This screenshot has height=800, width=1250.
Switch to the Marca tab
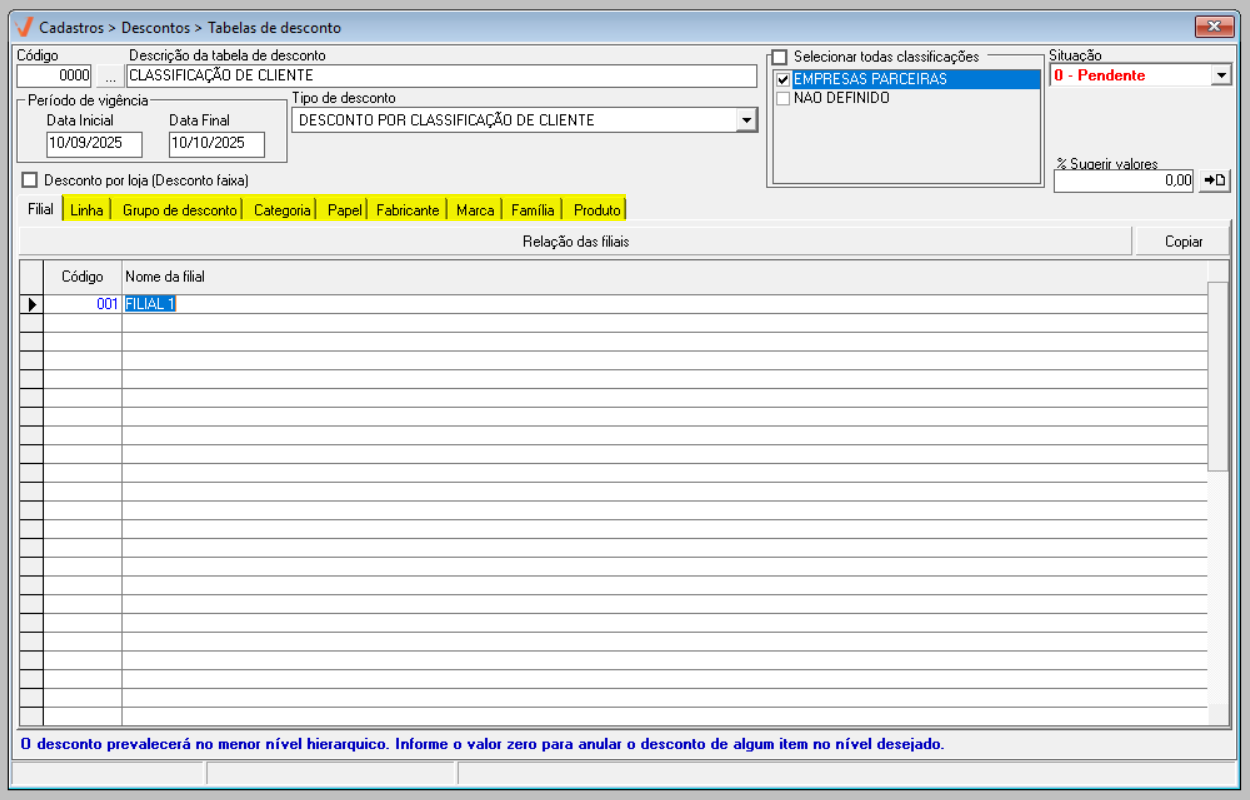click(x=475, y=210)
